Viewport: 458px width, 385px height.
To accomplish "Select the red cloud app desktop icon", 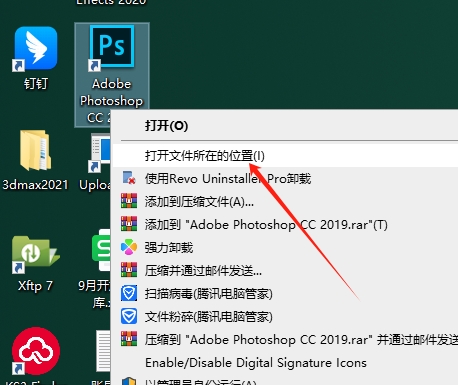I will (36, 351).
